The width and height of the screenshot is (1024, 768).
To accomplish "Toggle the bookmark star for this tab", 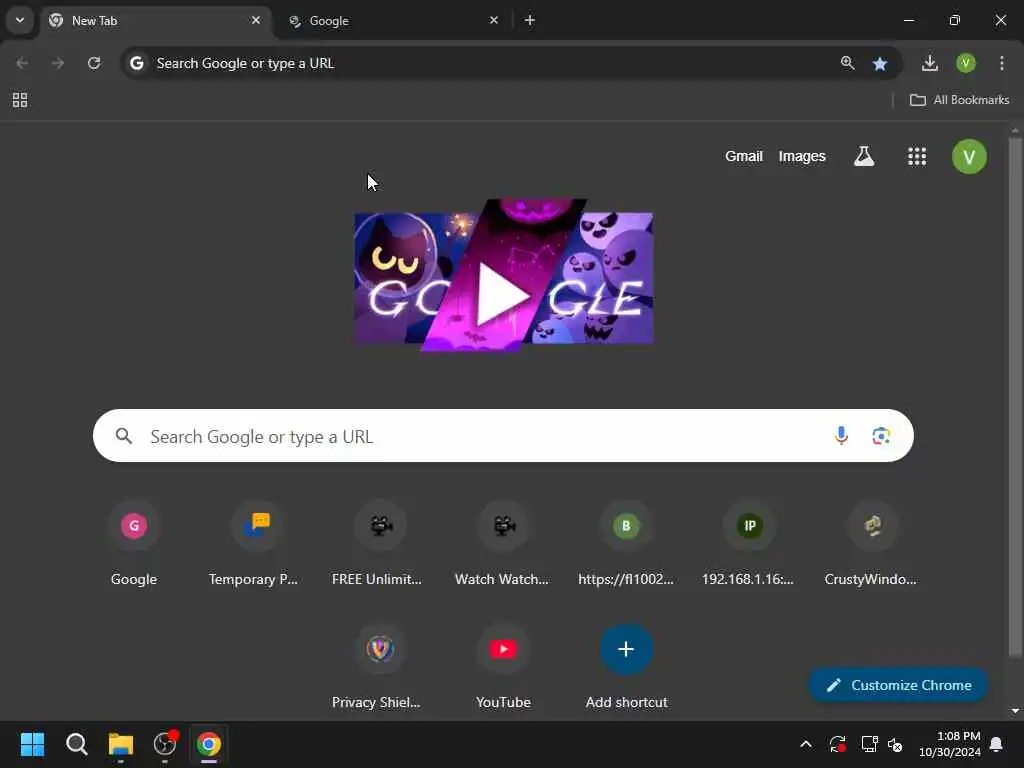I will 880,63.
